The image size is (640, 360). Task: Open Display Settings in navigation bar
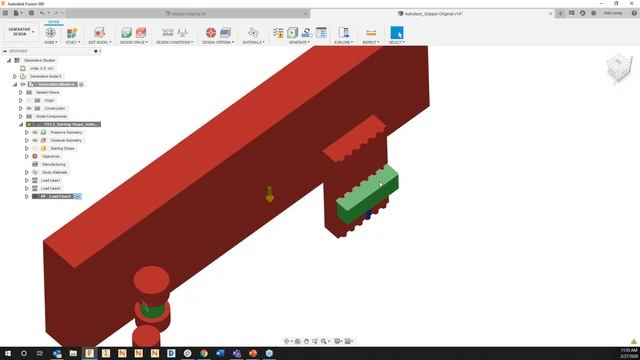tap(338, 341)
